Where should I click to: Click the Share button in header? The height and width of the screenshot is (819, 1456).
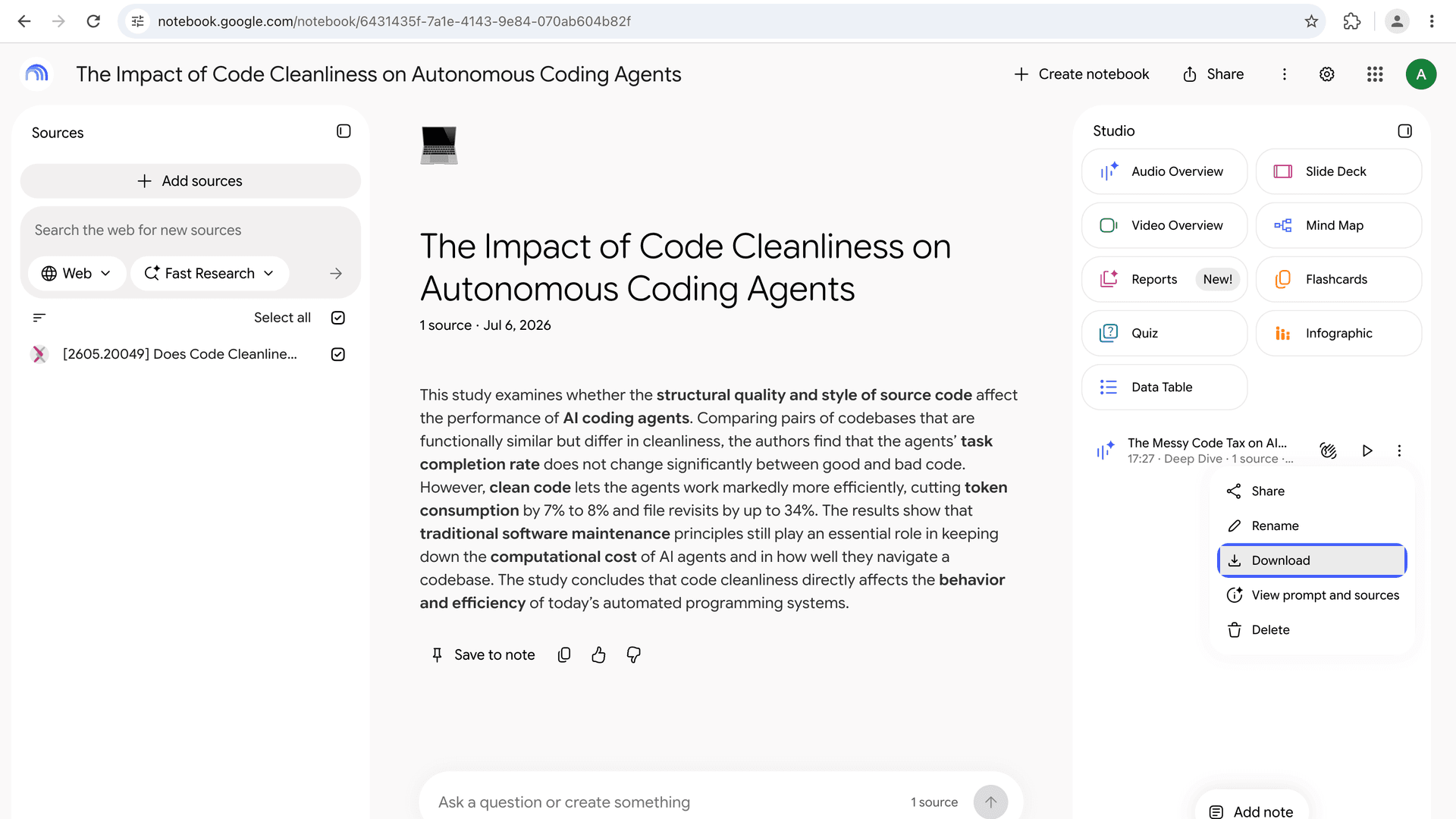[x=1213, y=74]
